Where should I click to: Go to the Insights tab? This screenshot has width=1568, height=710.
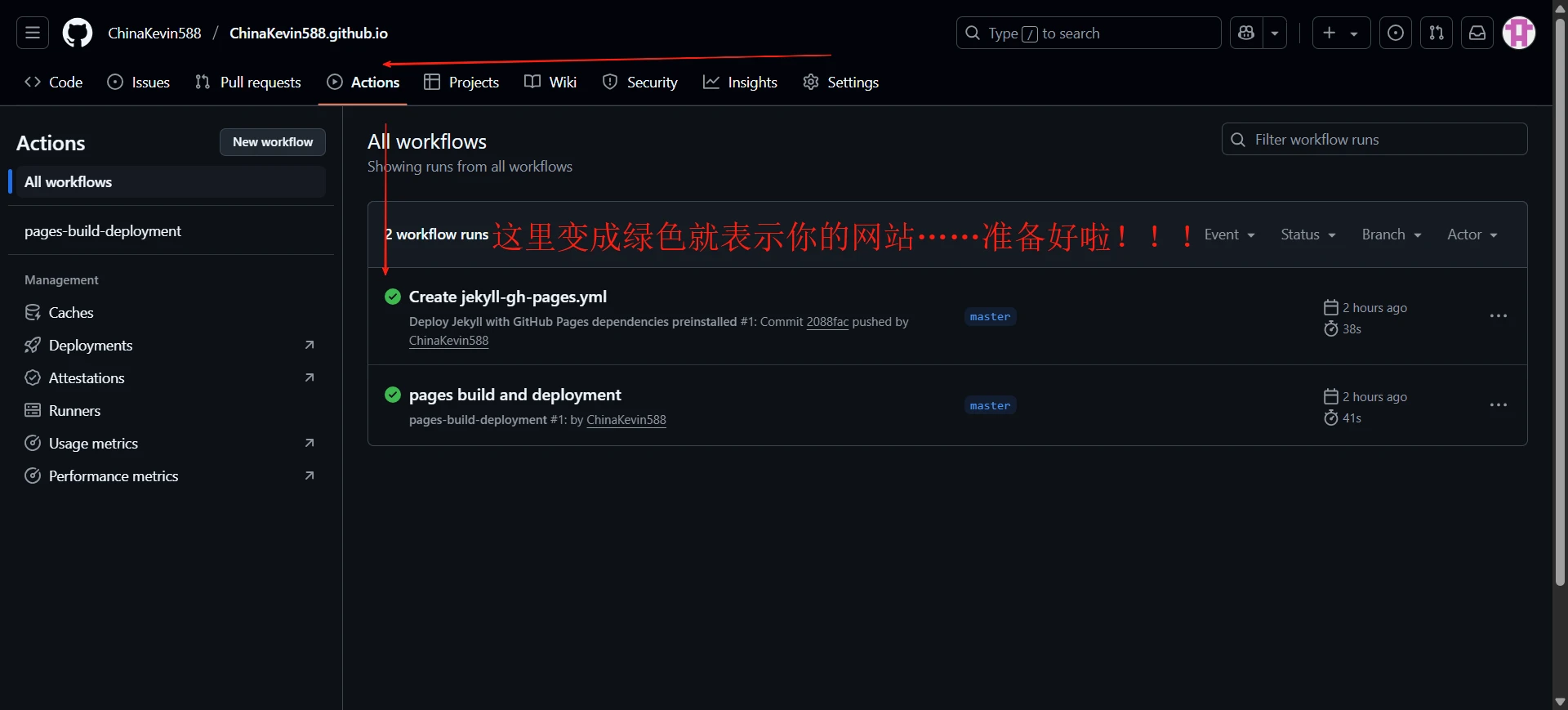741,83
